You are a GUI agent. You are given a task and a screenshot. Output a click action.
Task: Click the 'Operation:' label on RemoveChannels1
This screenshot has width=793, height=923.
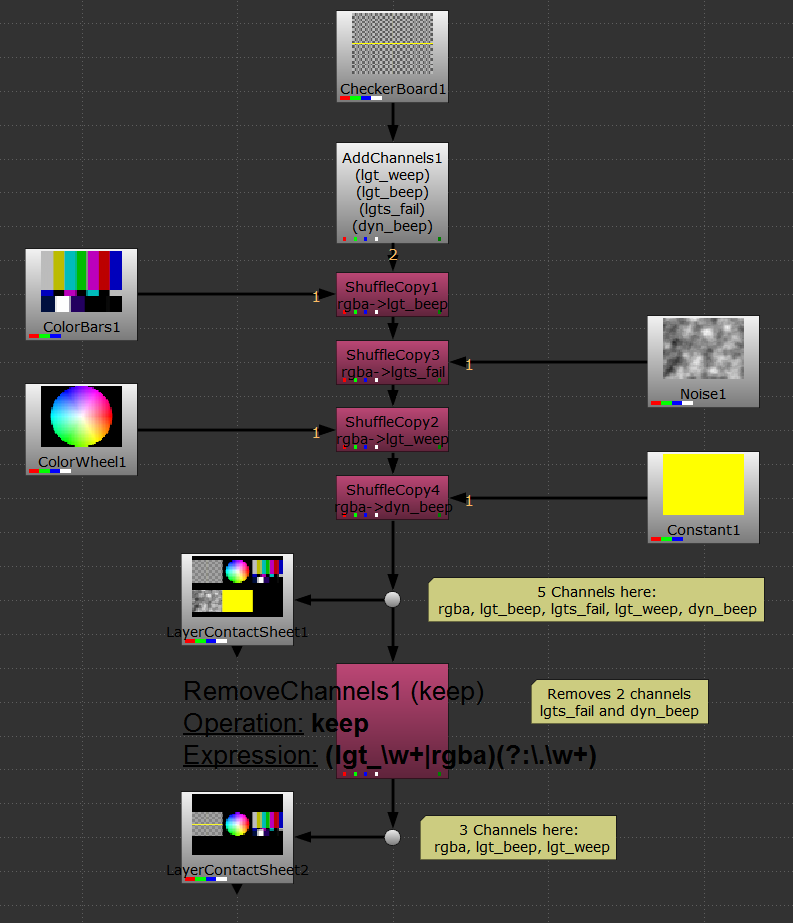(x=243, y=723)
